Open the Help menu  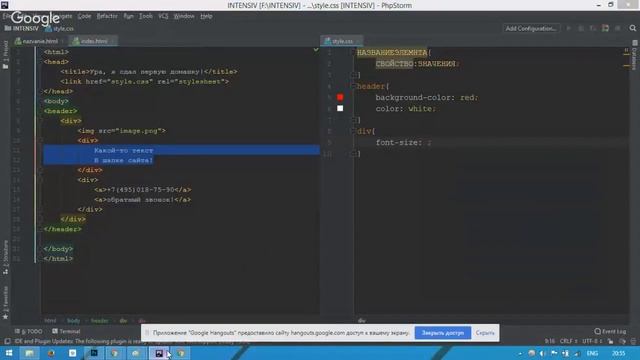[206, 16]
